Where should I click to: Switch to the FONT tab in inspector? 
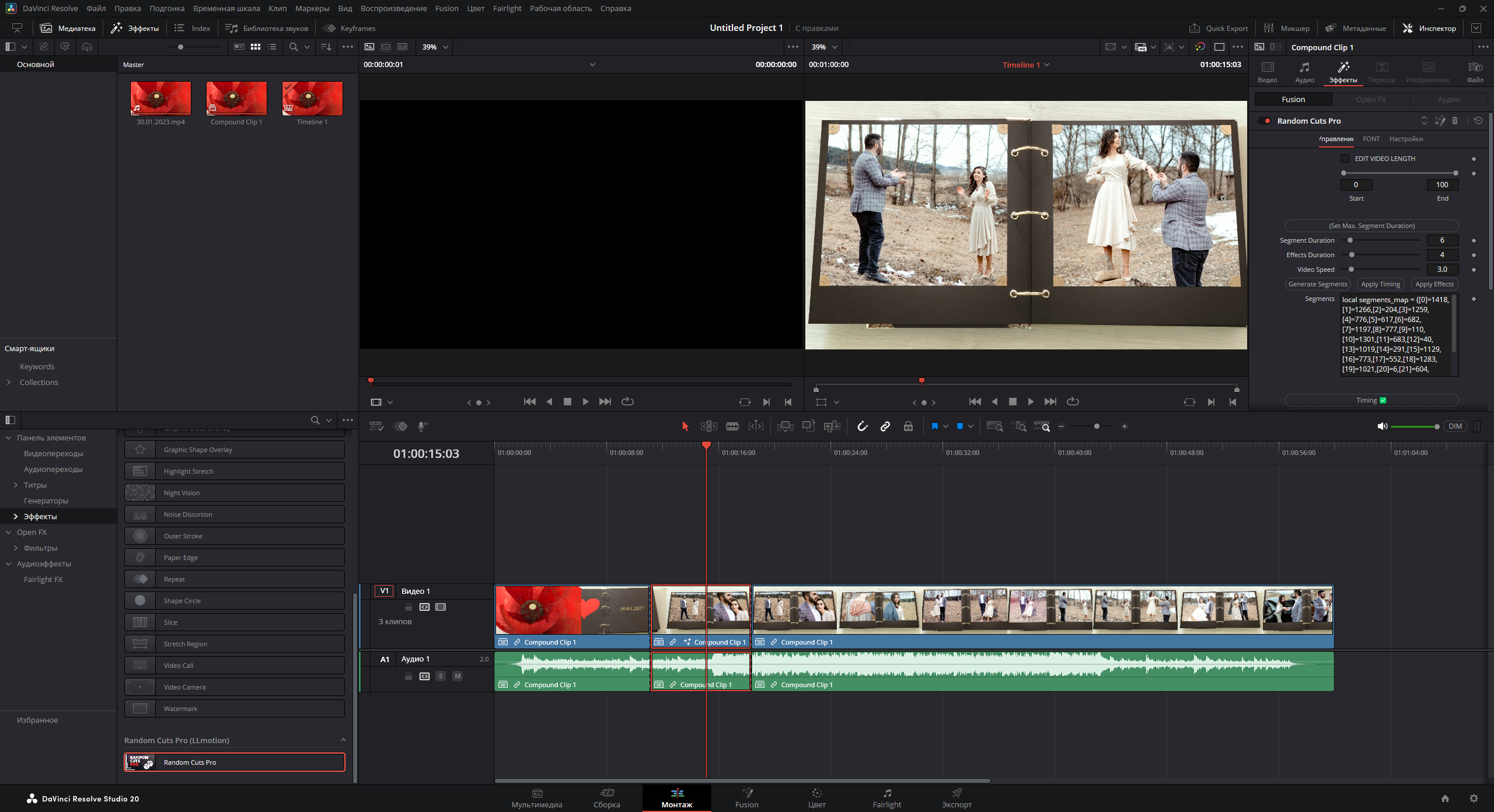tap(1371, 139)
